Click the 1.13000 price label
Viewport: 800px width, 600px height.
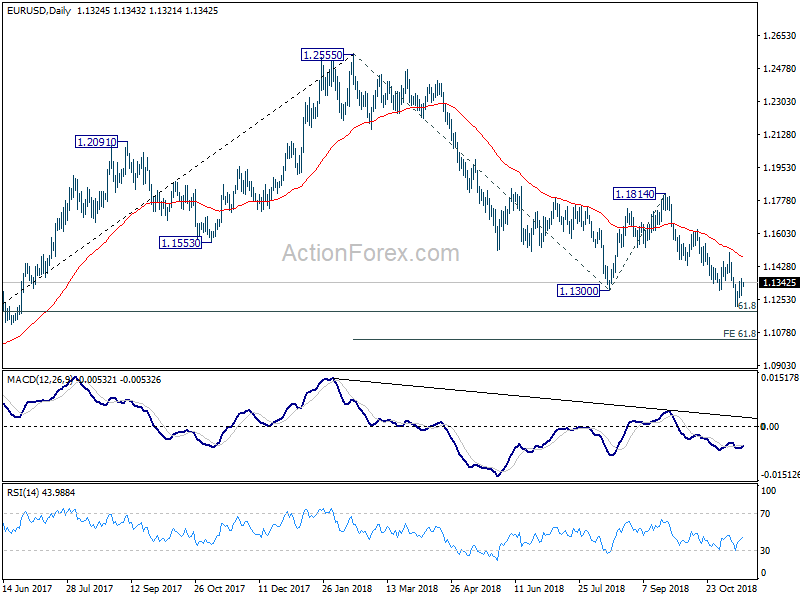[x=579, y=291]
